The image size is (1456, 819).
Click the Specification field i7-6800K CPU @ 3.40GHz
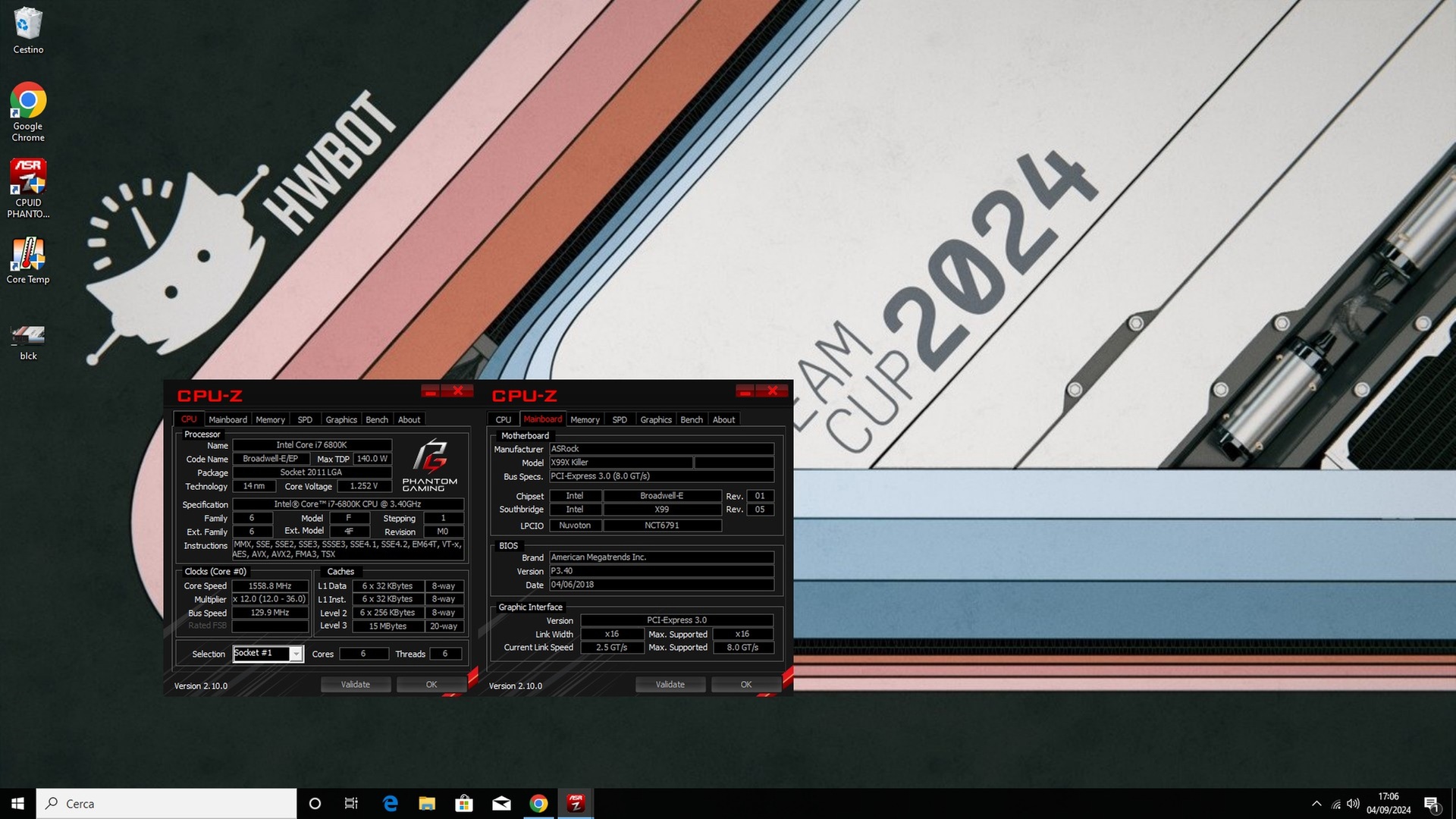[347, 504]
